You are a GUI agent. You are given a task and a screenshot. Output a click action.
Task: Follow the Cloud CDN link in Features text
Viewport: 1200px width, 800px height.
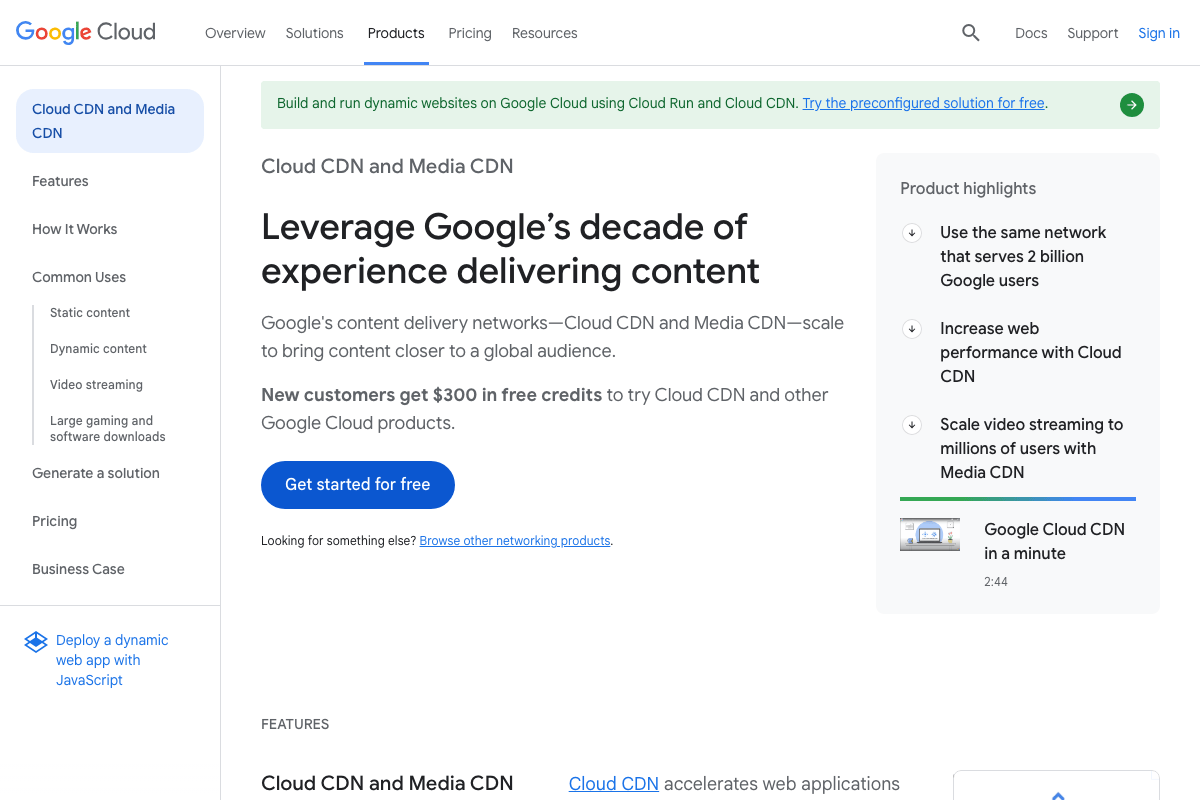point(614,784)
